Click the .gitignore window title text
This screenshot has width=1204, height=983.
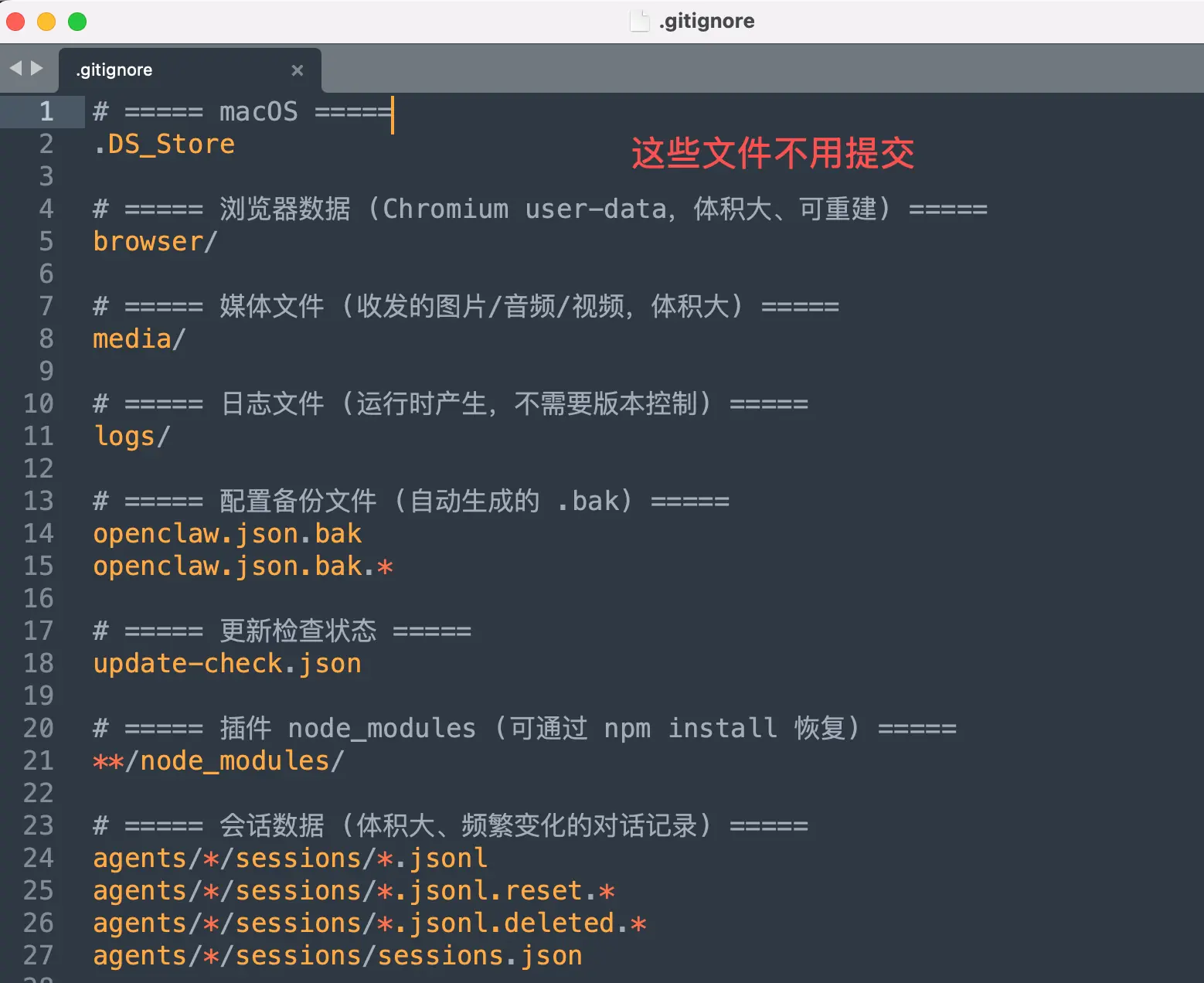coord(706,21)
